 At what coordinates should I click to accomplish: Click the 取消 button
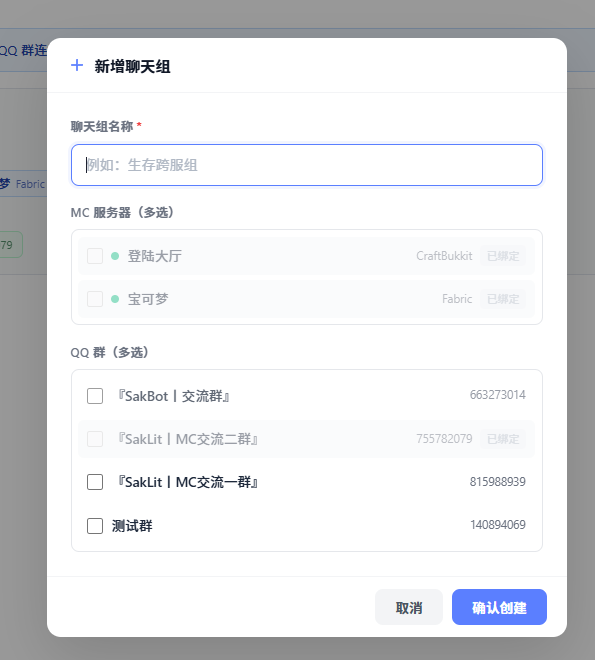[x=409, y=607]
